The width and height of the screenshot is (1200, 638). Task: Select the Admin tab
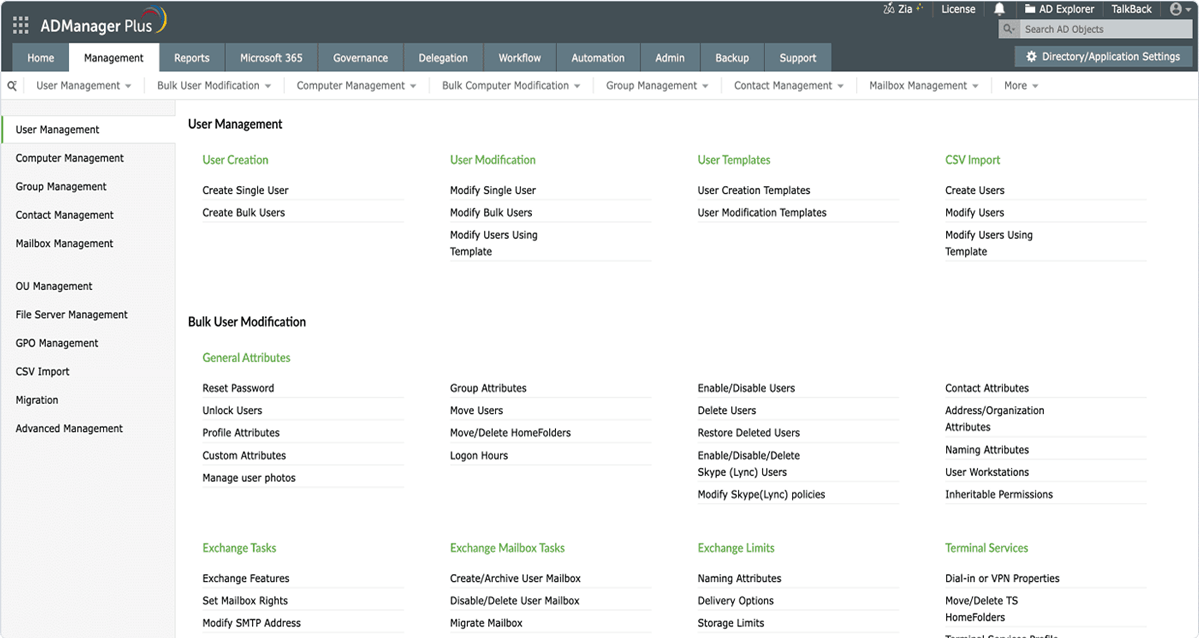point(670,58)
